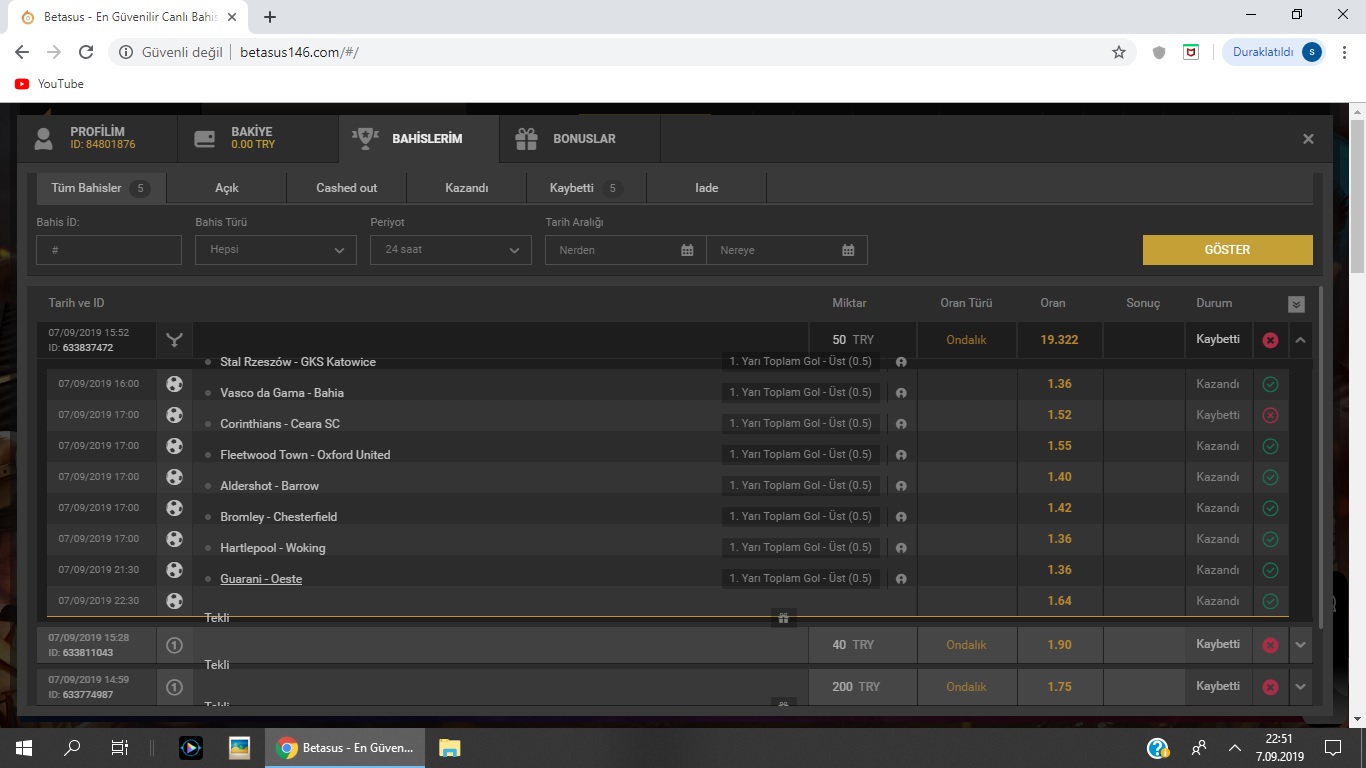
Task: Click the small icon beside Stal Rzeszów bet type
Action: pyautogui.click(x=901, y=362)
